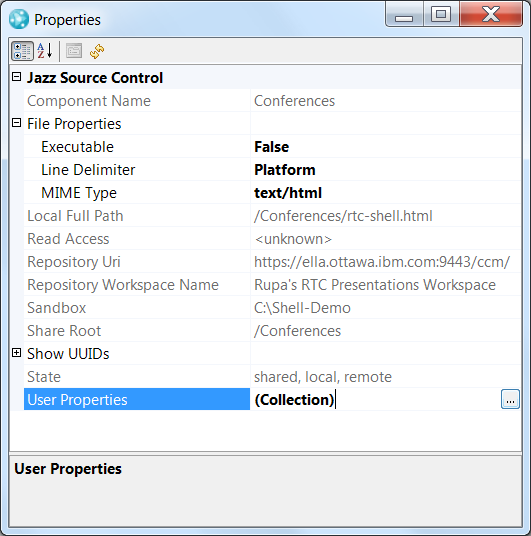531x536 pixels.
Task: Click Rupa's RTC Presentations Workspace value
Action: [375, 285]
